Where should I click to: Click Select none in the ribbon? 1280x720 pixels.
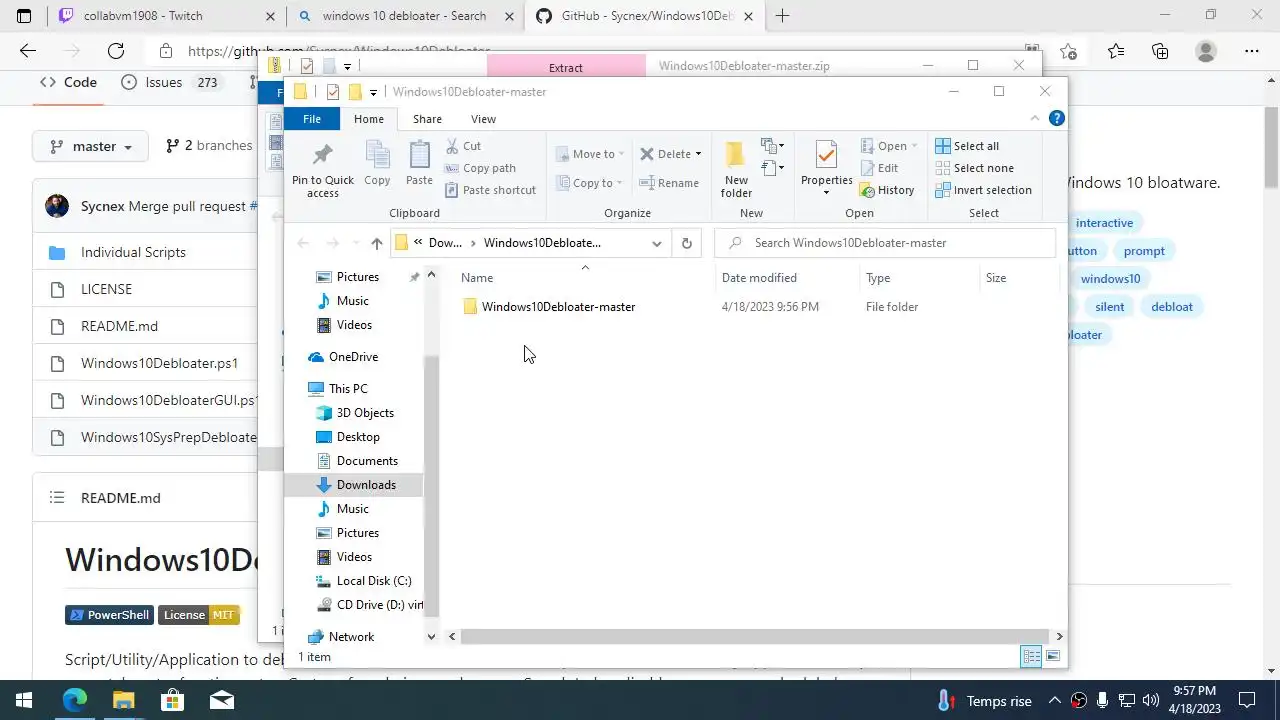click(974, 168)
